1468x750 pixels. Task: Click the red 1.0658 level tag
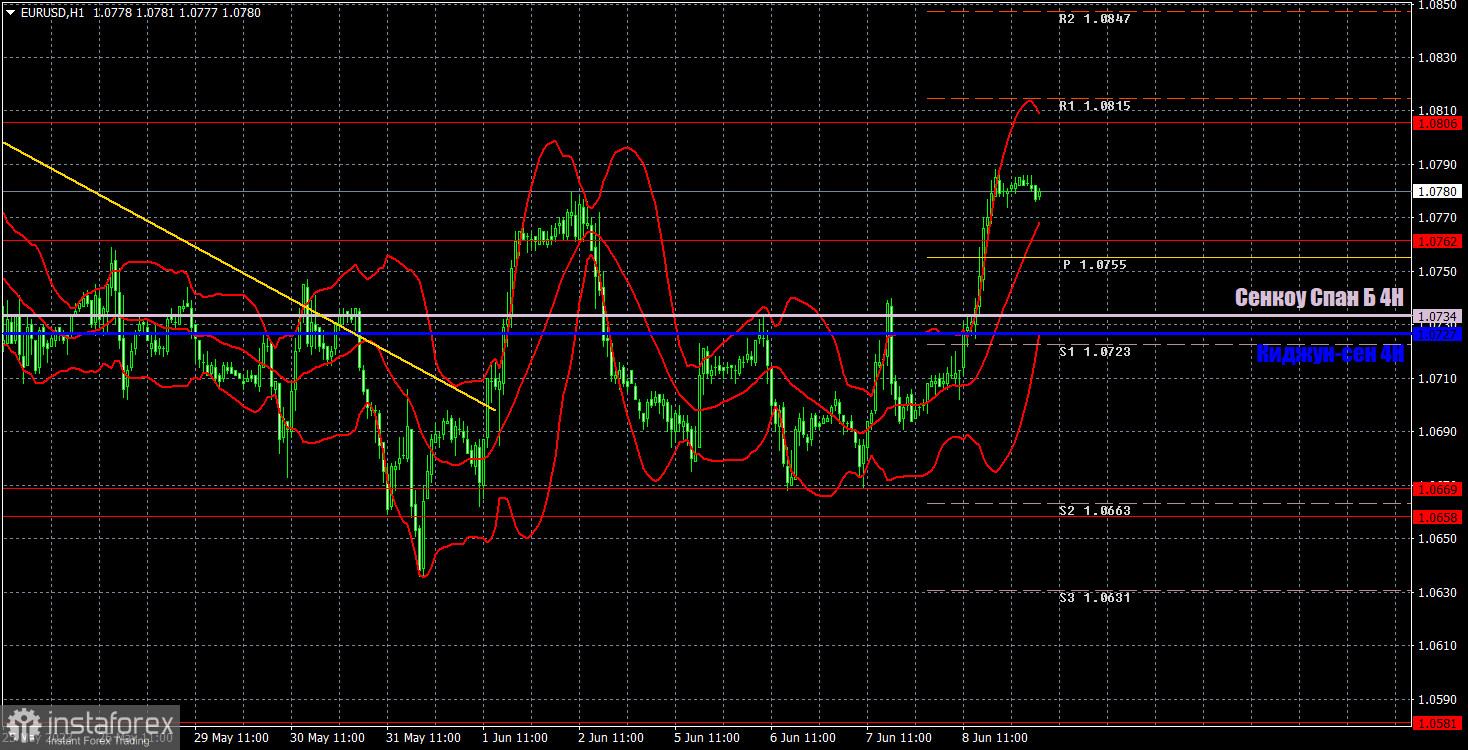pyautogui.click(x=1439, y=517)
